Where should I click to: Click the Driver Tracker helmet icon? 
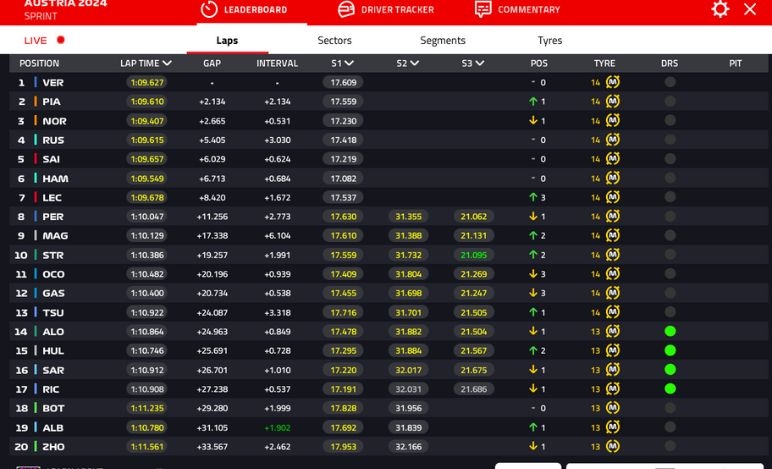click(346, 9)
